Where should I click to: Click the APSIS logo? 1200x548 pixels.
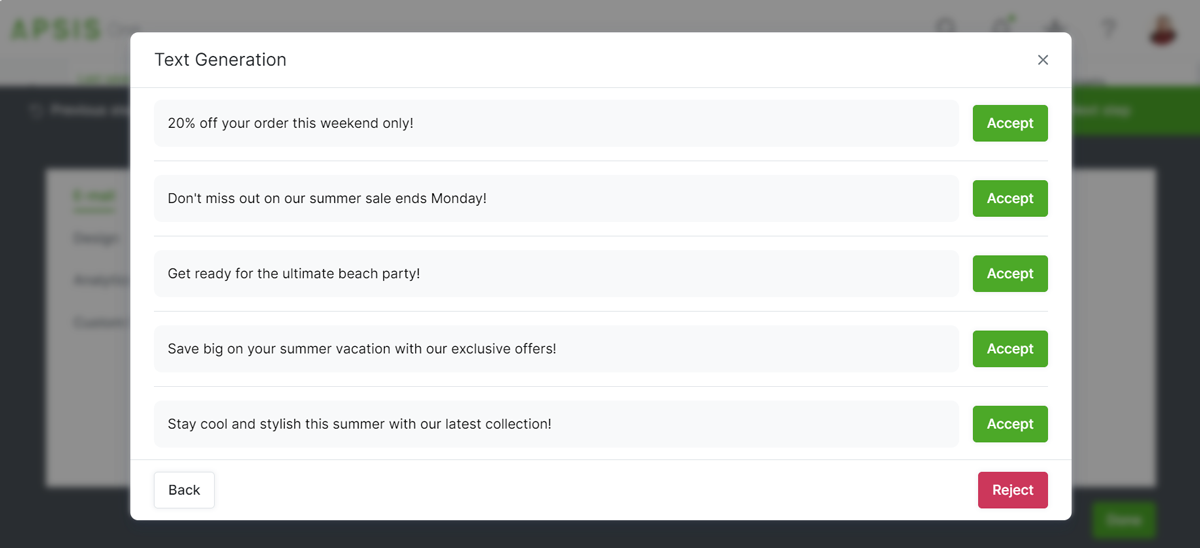[56, 30]
